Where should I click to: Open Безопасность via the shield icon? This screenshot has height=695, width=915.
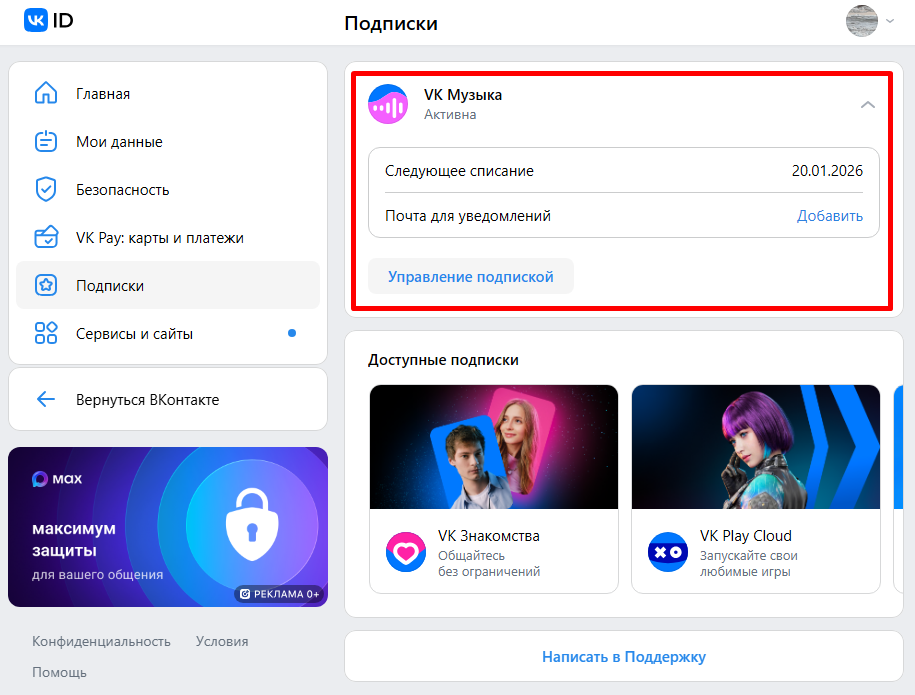pos(45,189)
